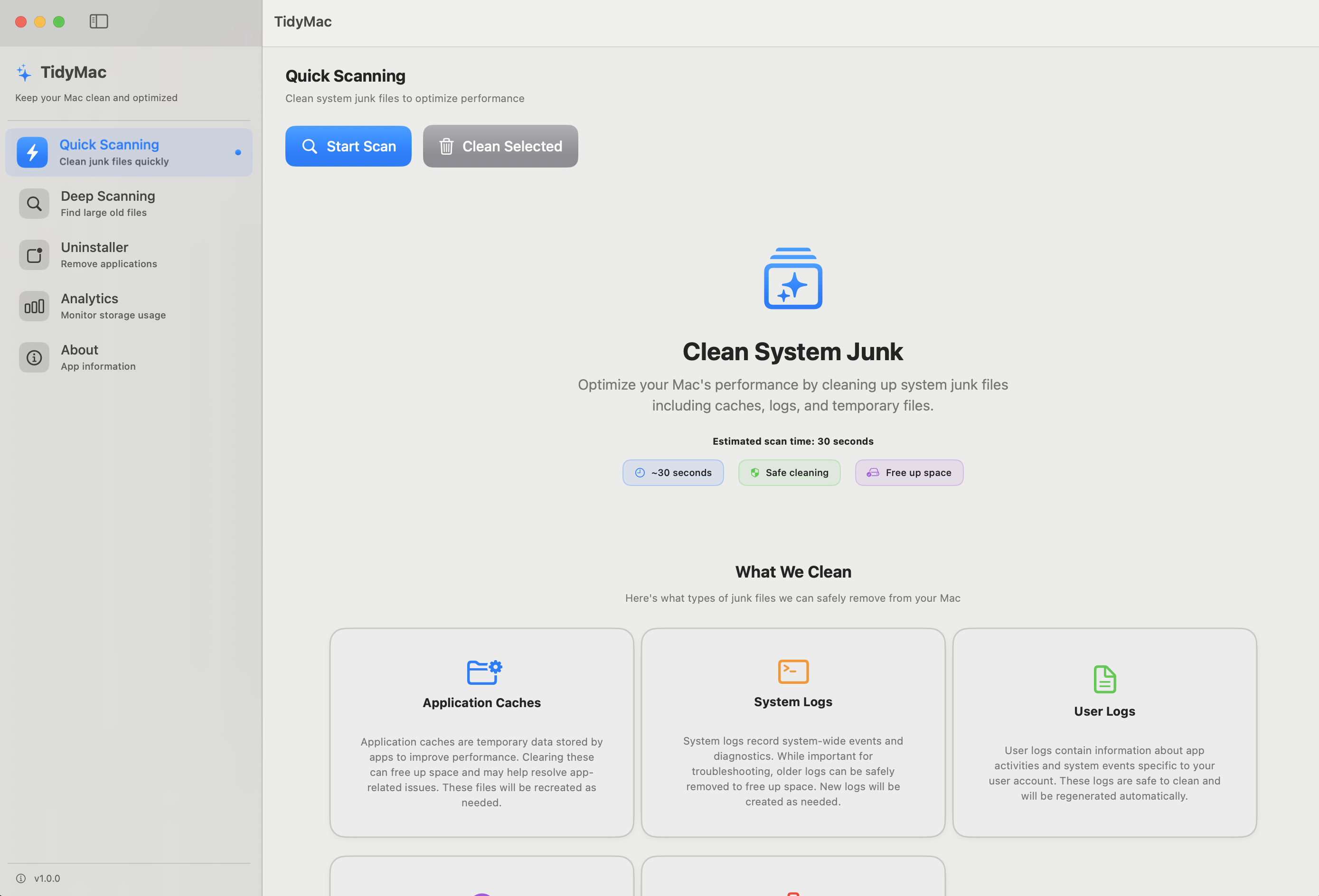
Task: Click the About info icon in the sidebar
Action: pos(34,357)
